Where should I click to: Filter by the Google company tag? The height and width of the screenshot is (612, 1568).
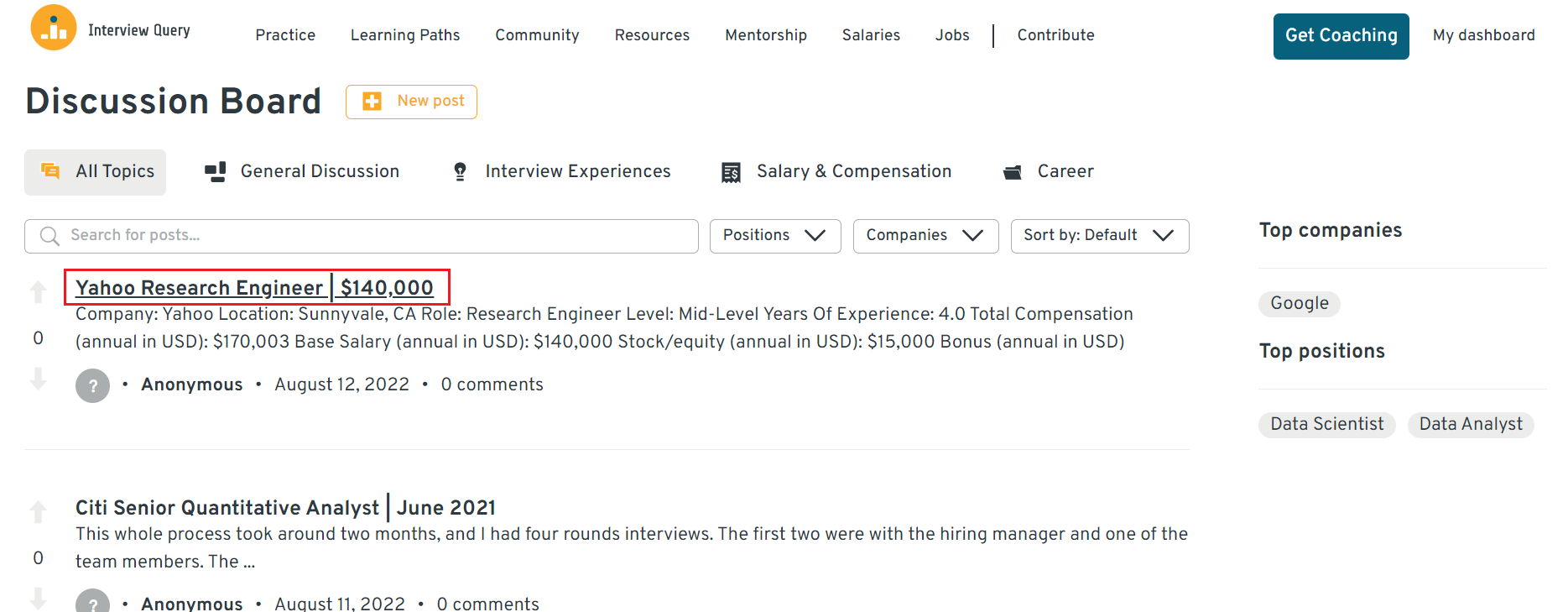point(1299,304)
